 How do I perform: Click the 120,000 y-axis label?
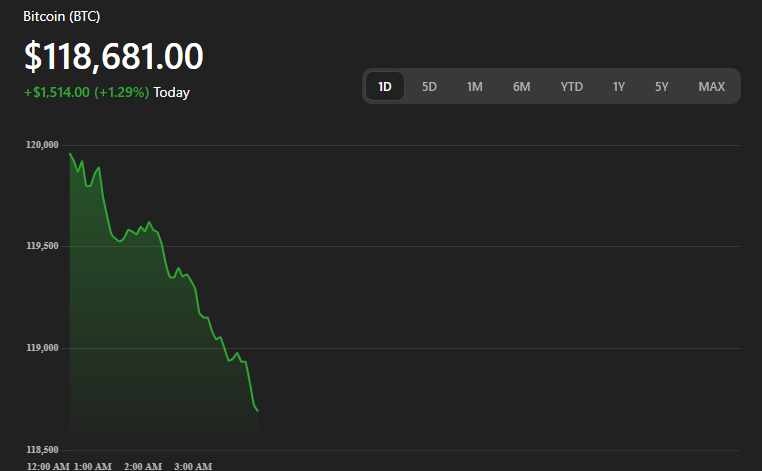(x=42, y=145)
